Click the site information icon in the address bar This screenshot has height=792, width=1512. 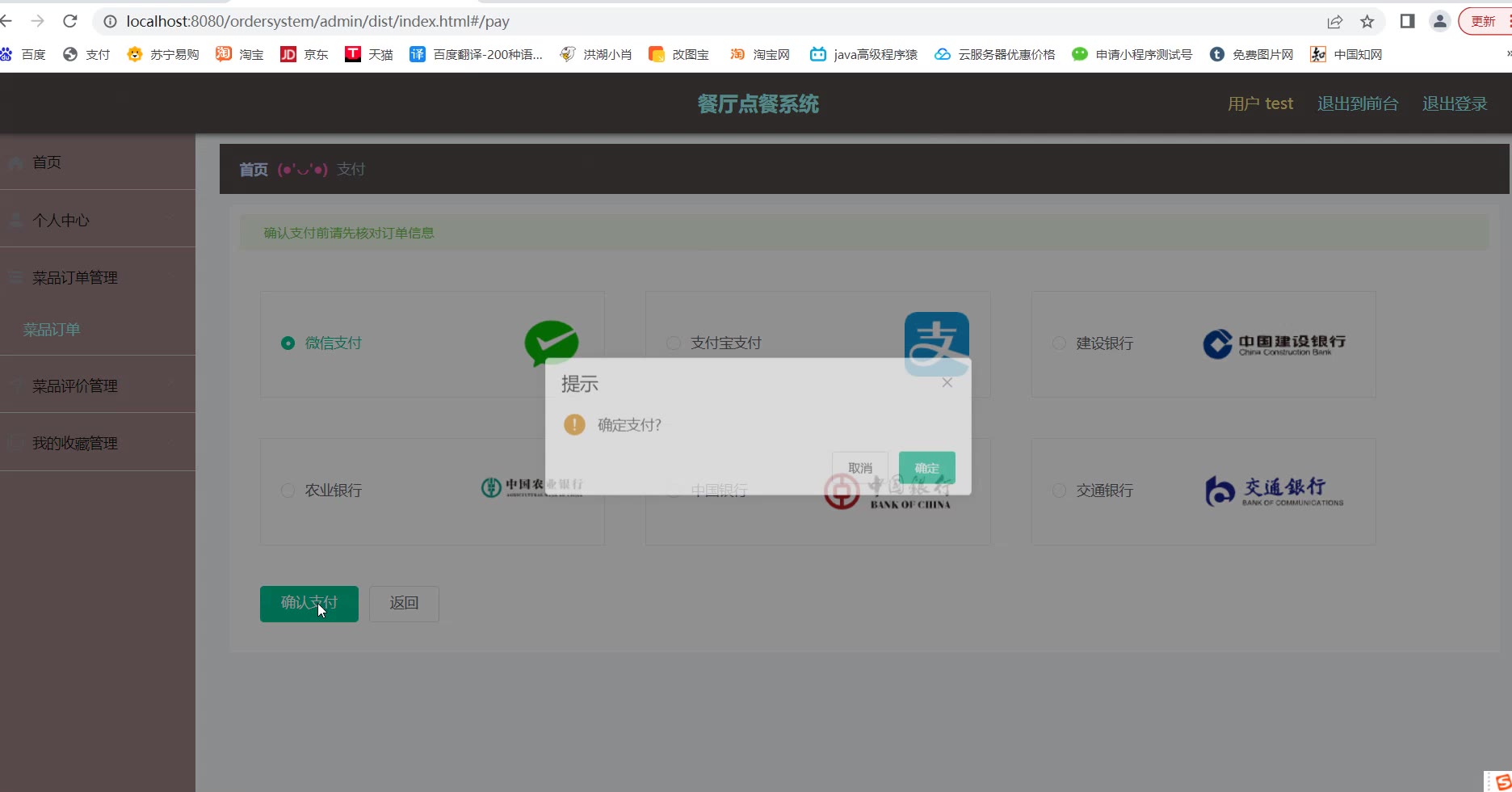coord(110,22)
